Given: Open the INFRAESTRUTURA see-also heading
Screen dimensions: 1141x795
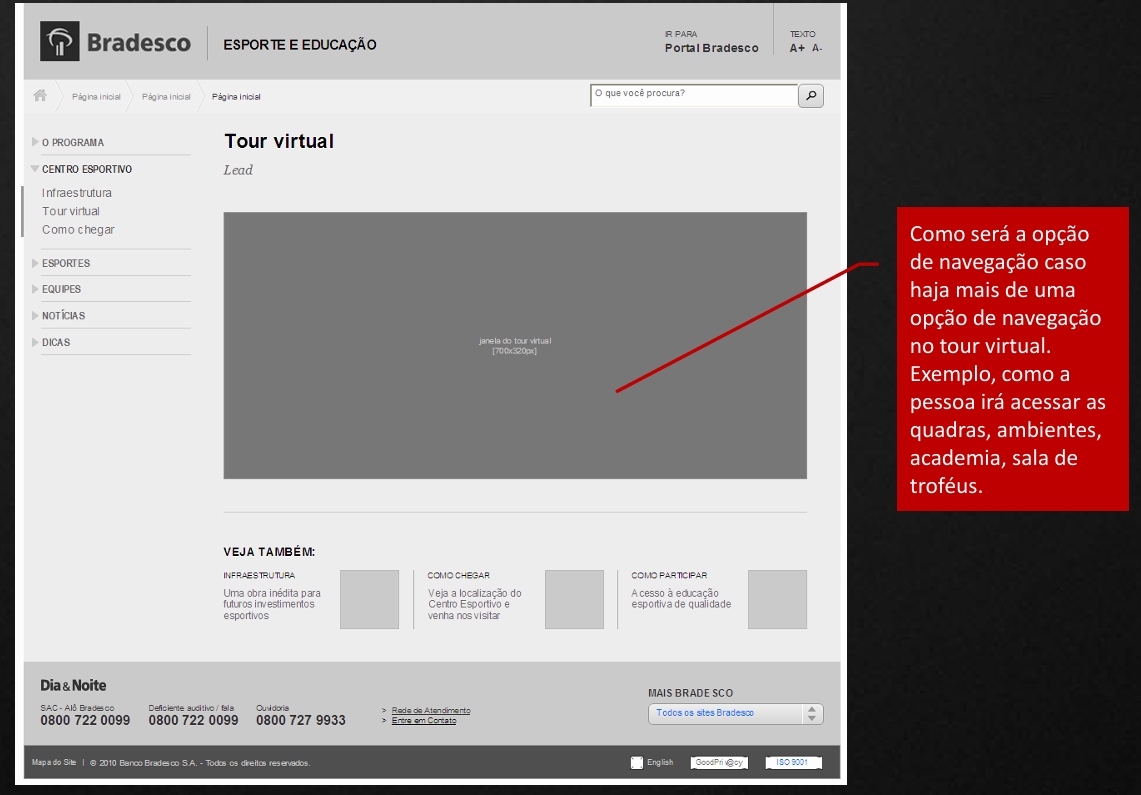Looking at the screenshot, I should pos(259,575).
